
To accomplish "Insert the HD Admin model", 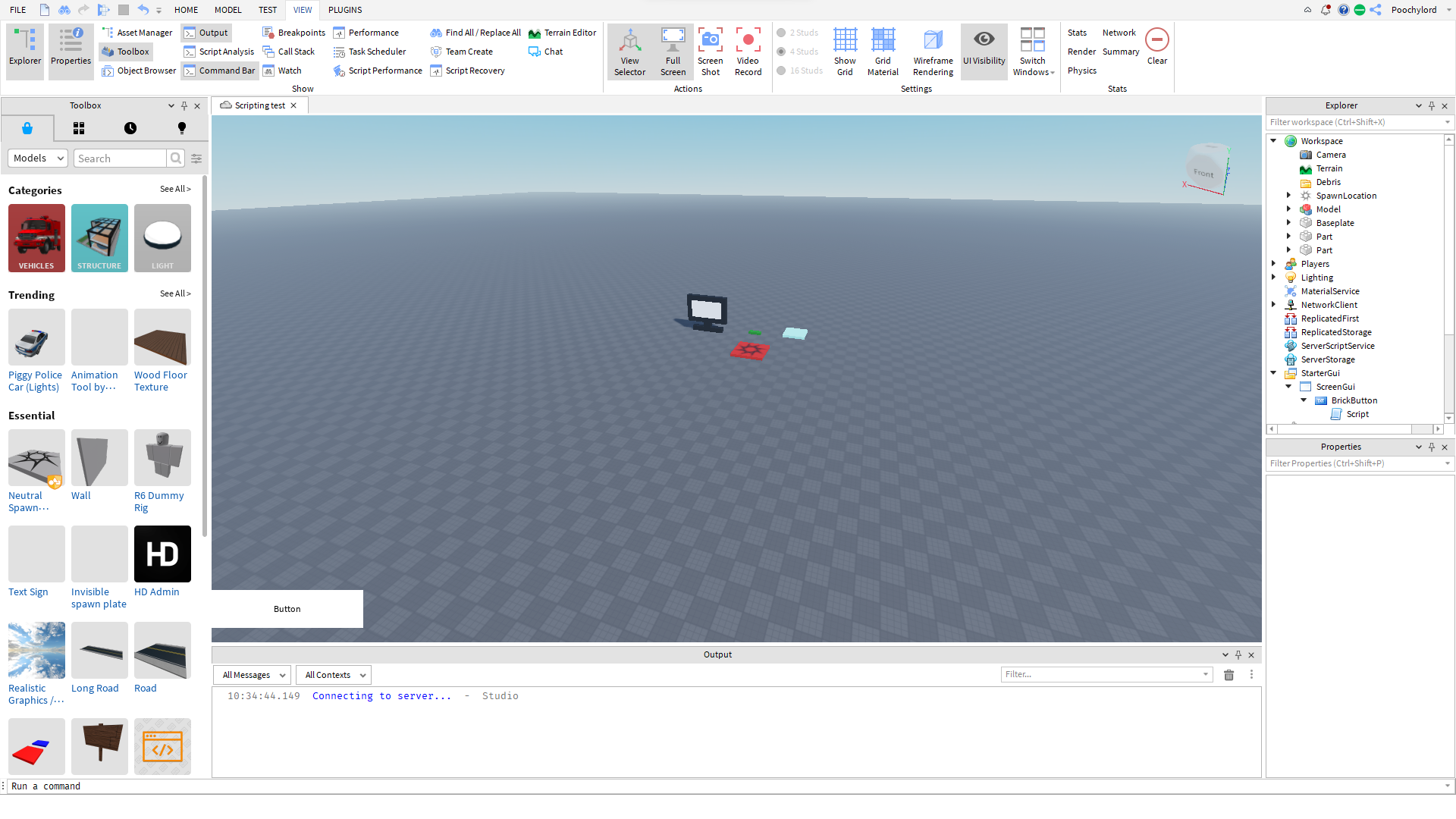I will [162, 562].
